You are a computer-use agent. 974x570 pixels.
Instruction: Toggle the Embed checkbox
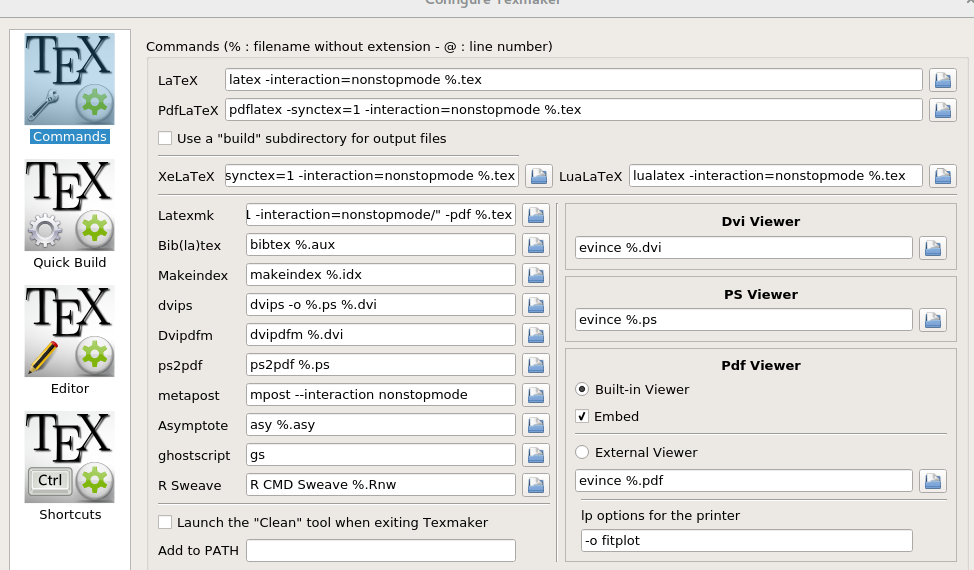point(582,417)
